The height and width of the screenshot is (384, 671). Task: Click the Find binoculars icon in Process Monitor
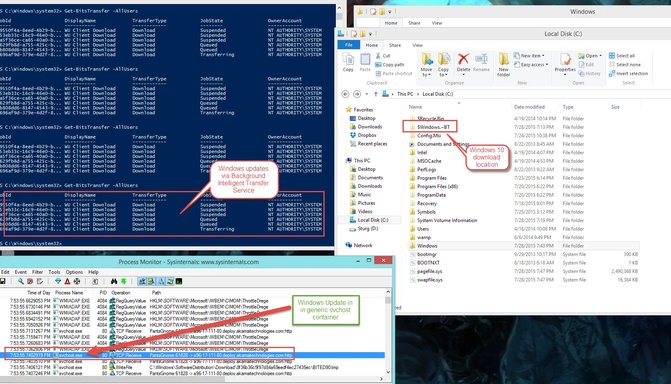114,281
